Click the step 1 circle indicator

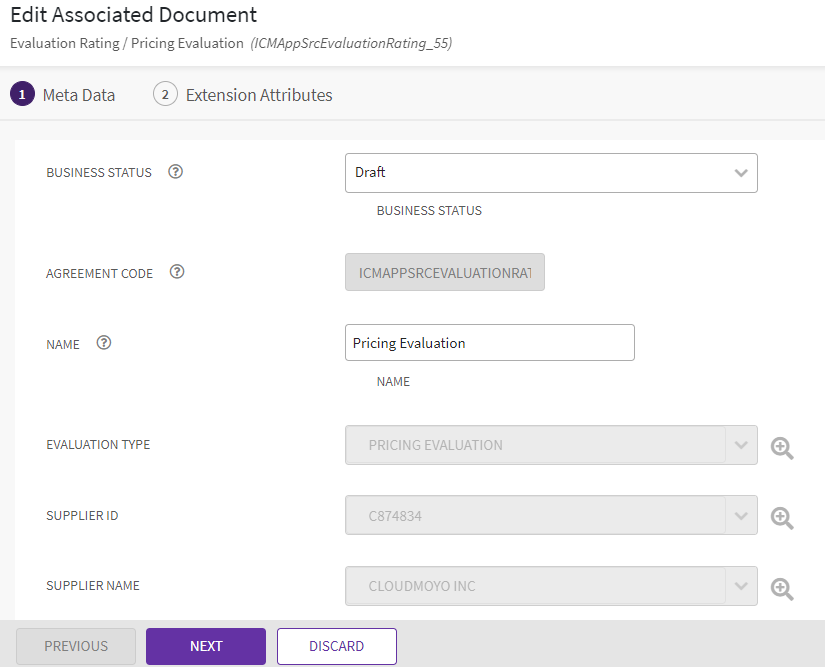point(22,95)
